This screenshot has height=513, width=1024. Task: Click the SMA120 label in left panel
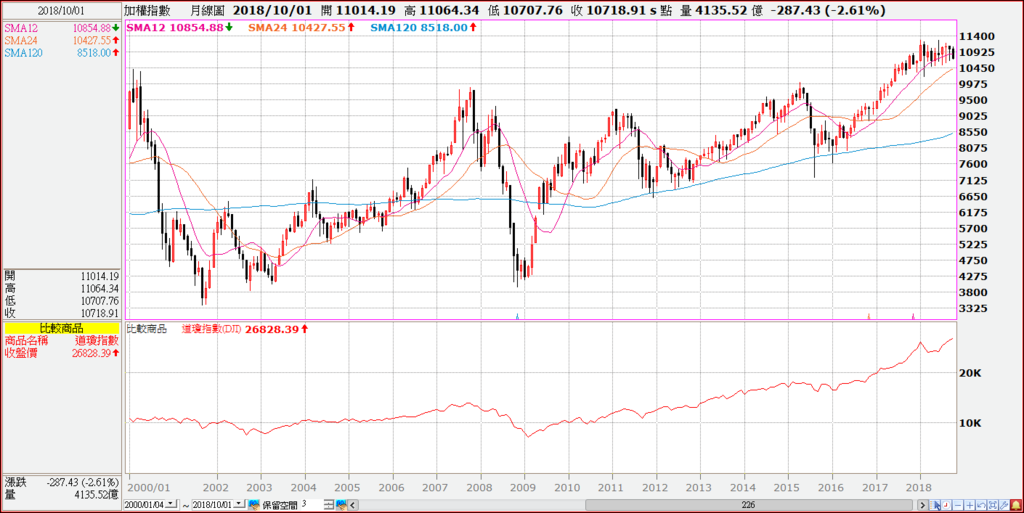(23, 53)
